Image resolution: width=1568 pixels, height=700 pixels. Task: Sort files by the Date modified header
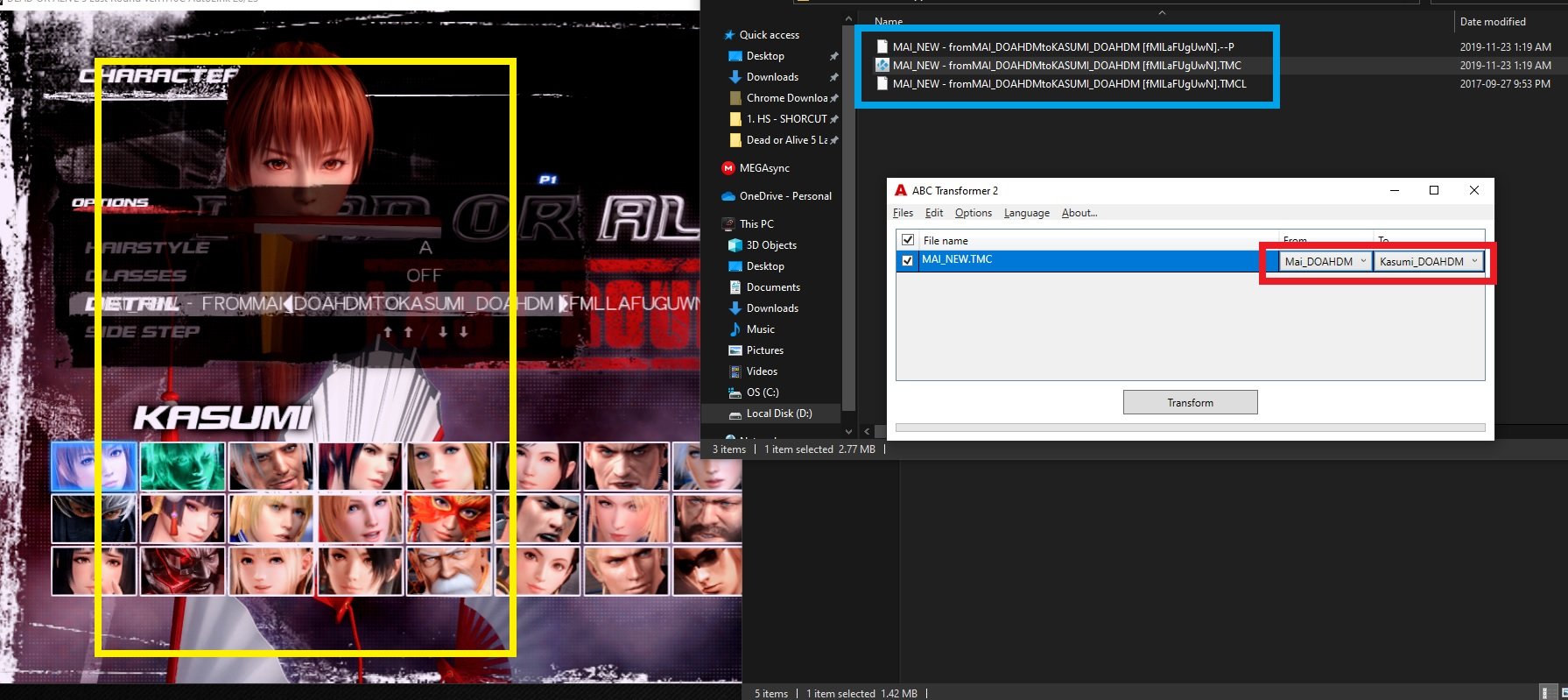click(1493, 22)
